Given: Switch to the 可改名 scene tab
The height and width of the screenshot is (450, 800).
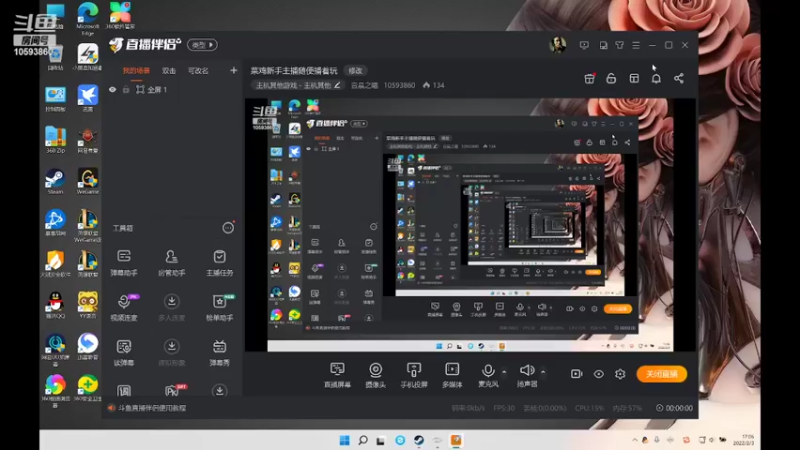Looking at the screenshot, I should 198,71.
